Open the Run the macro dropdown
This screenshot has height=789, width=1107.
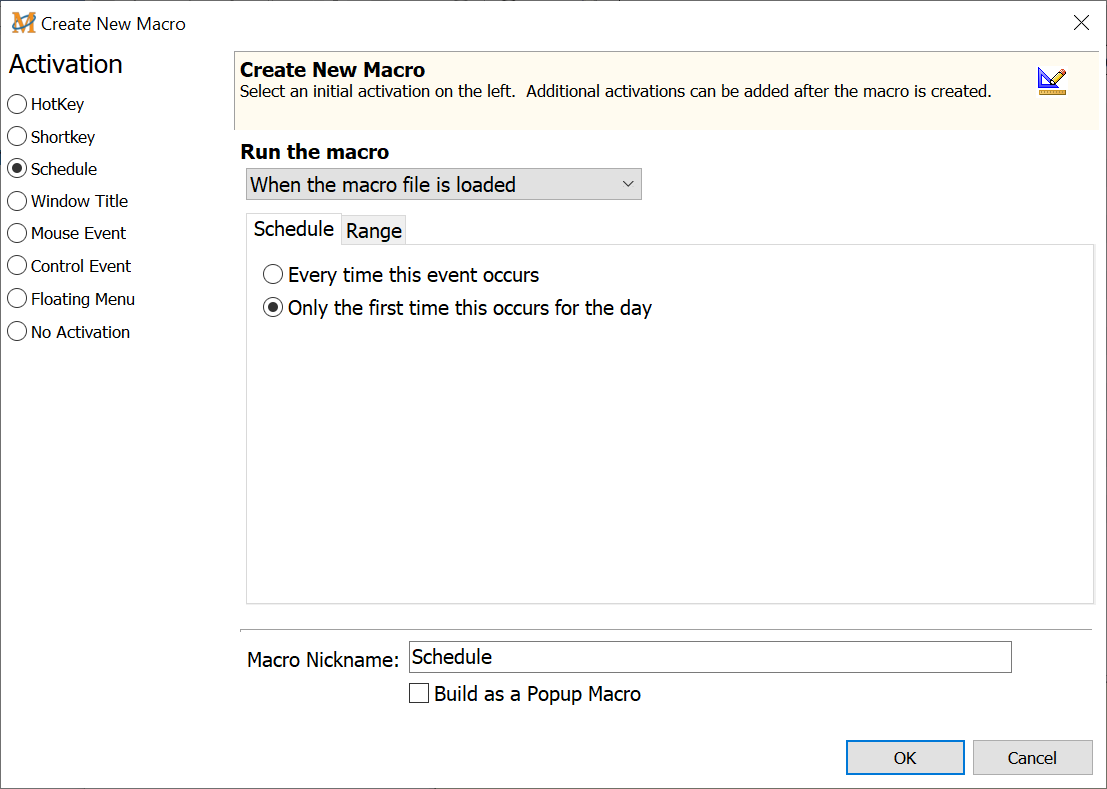pos(443,184)
